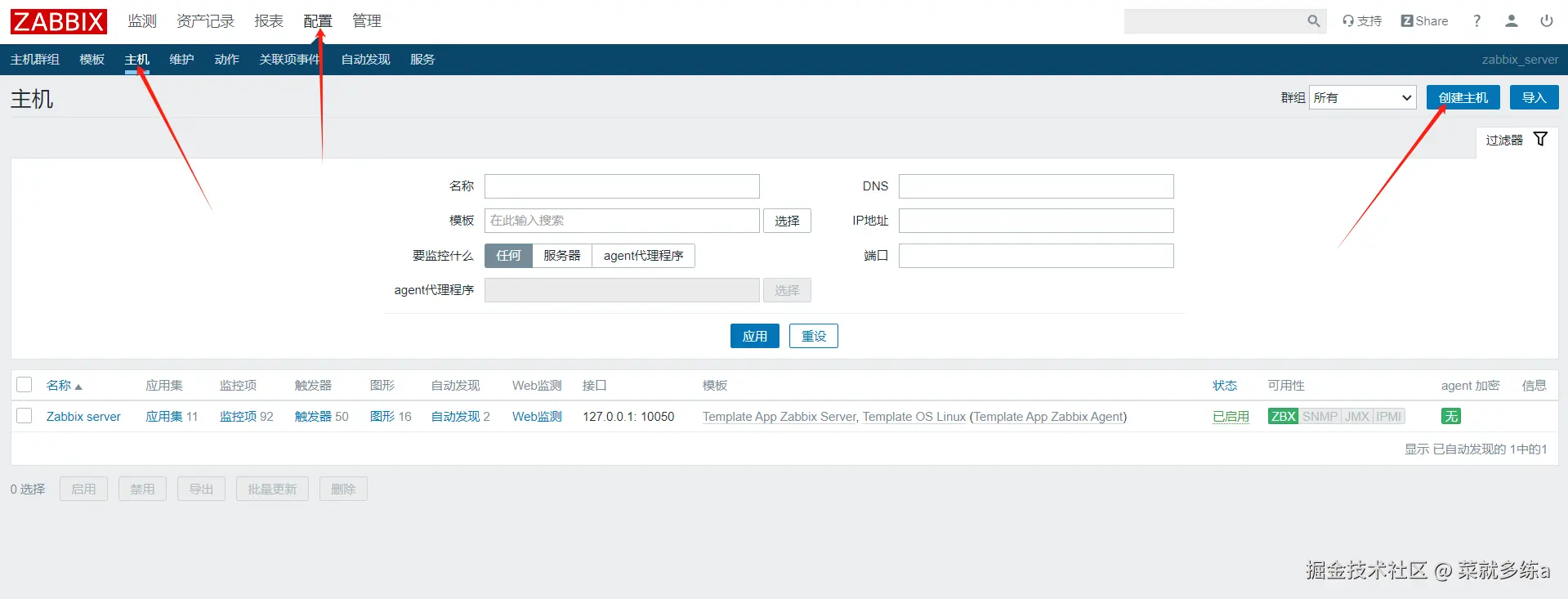Toggle the 过滤器 filter tab
Screen dimensions: 1568x599
1517,141
